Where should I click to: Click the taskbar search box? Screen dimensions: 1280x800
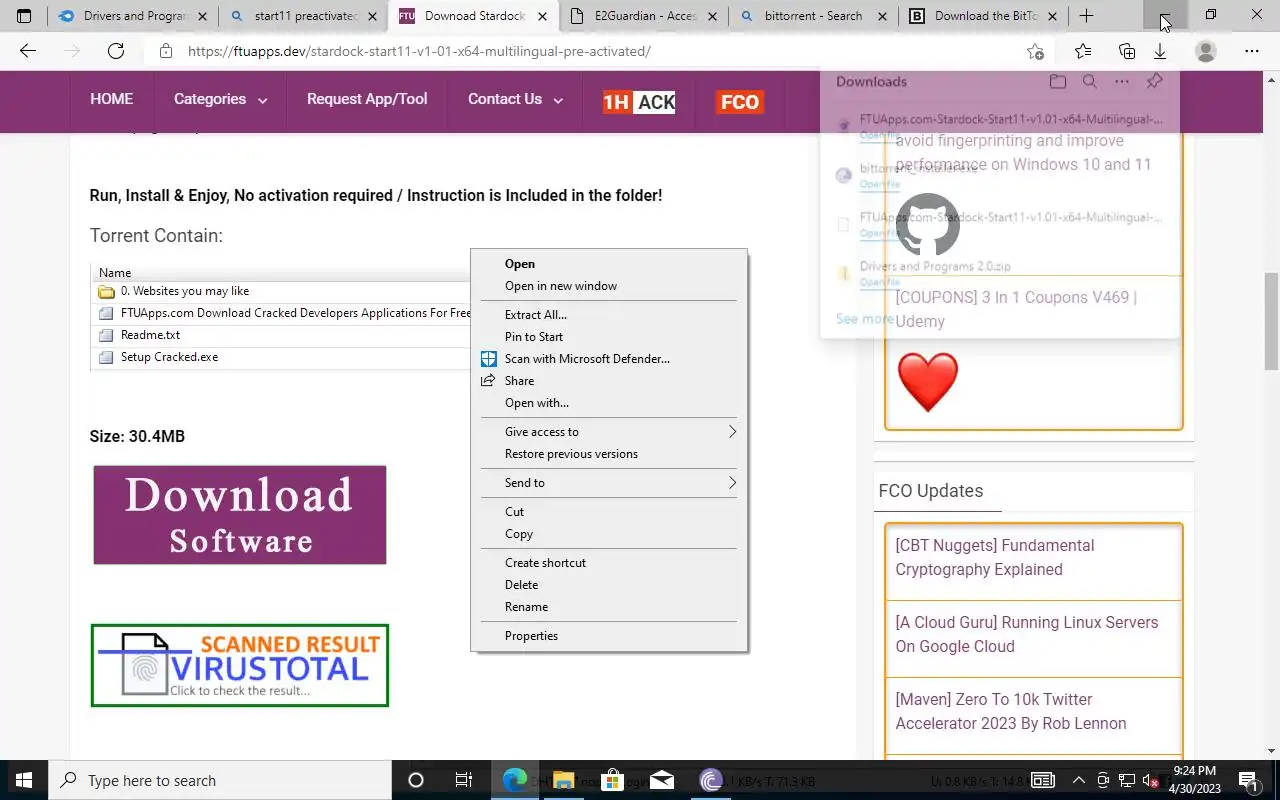[220, 780]
